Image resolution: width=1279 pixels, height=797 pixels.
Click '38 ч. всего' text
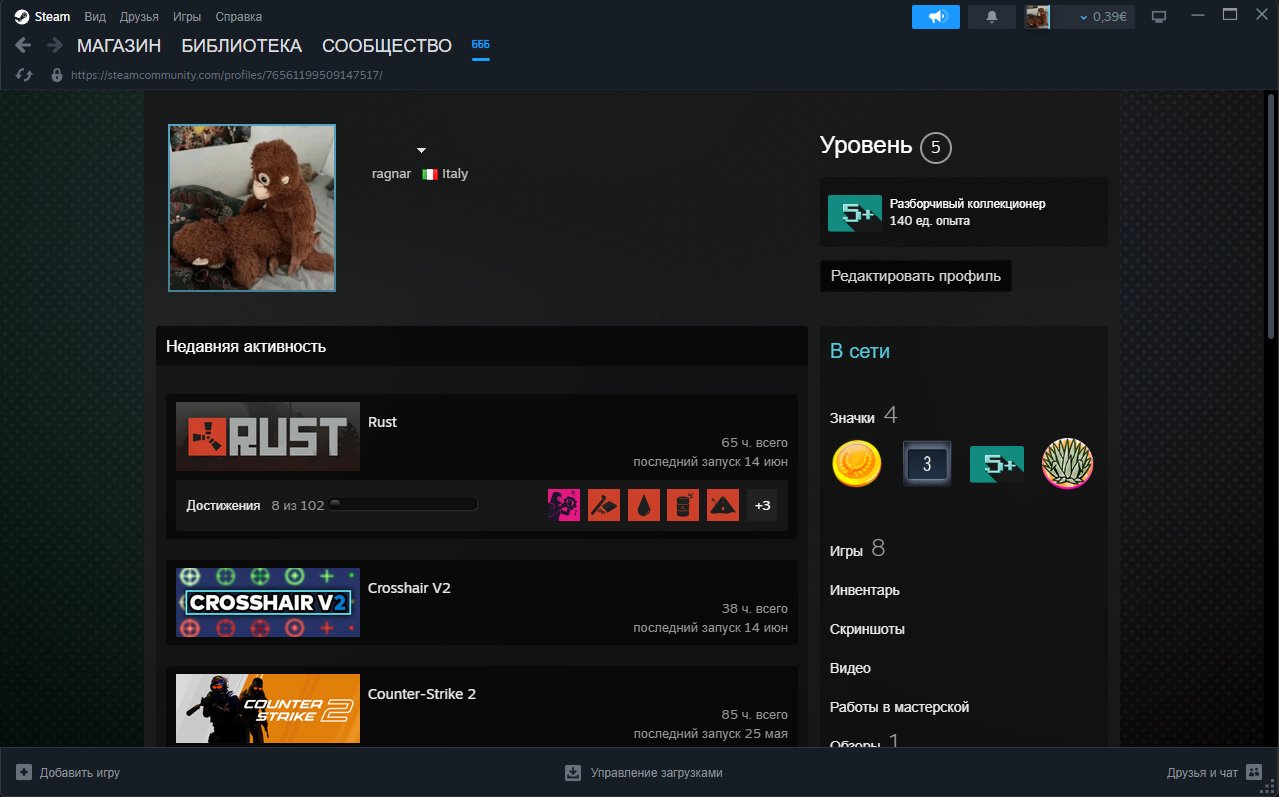point(754,608)
